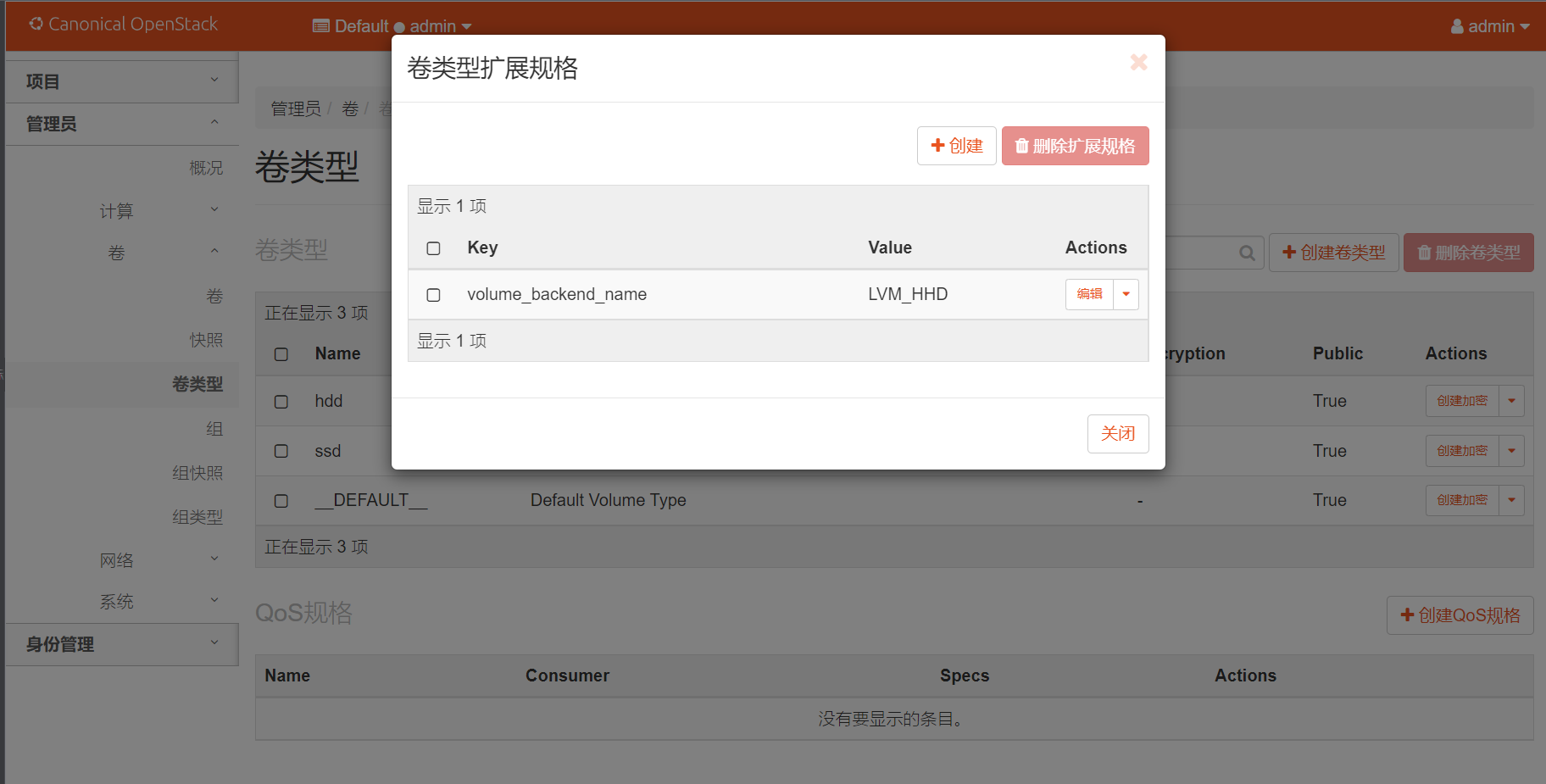Image resolution: width=1546 pixels, height=784 pixels.
Task: Click the Create QoS Spec plus button
Action: click(1460, 615)
